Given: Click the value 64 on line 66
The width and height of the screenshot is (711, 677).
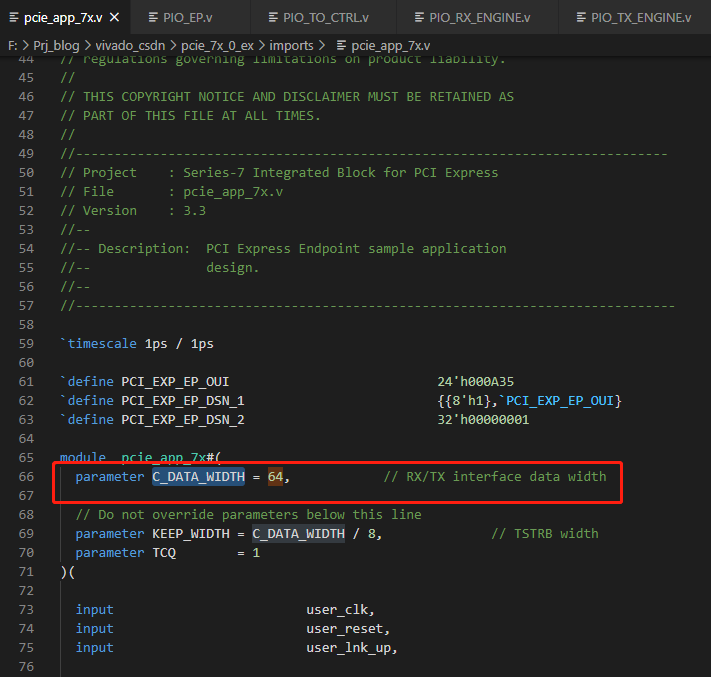Looking at the screenshot, I should [x=275, y=477].
